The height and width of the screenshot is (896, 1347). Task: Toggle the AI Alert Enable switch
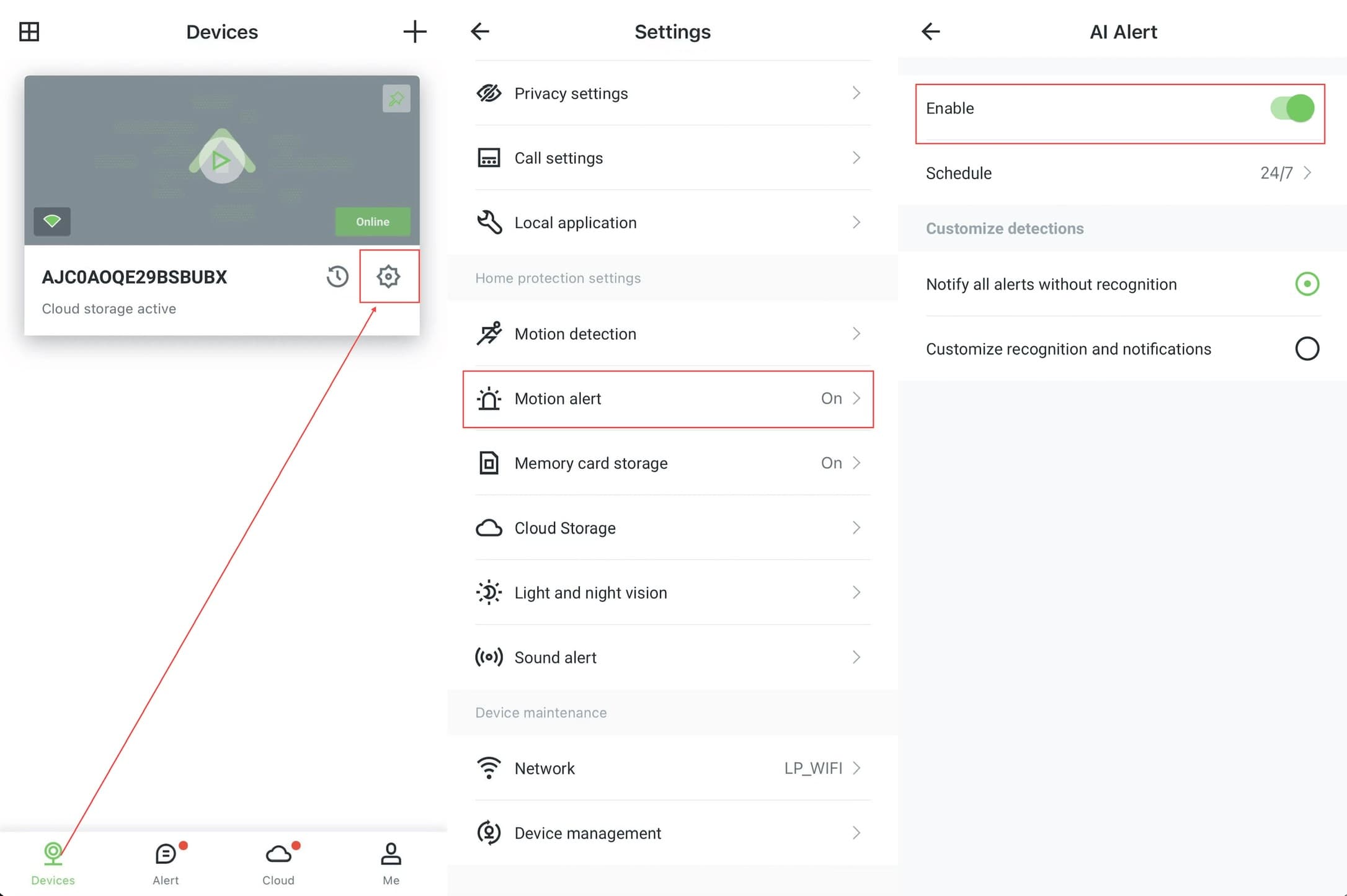pyautogui.click(x=1292, y=109)
